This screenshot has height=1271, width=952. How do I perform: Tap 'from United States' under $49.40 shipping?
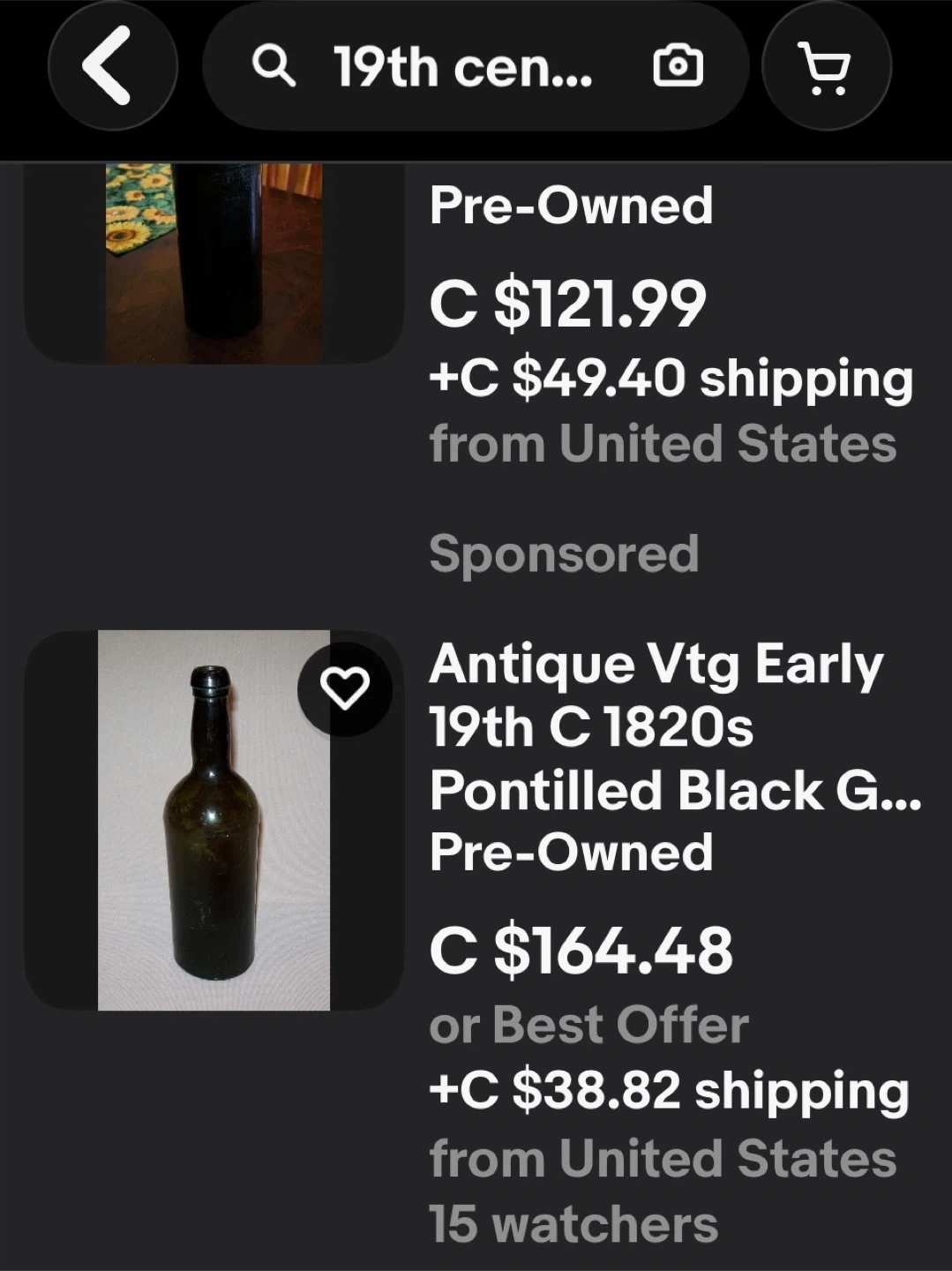[x=663, y=443]
